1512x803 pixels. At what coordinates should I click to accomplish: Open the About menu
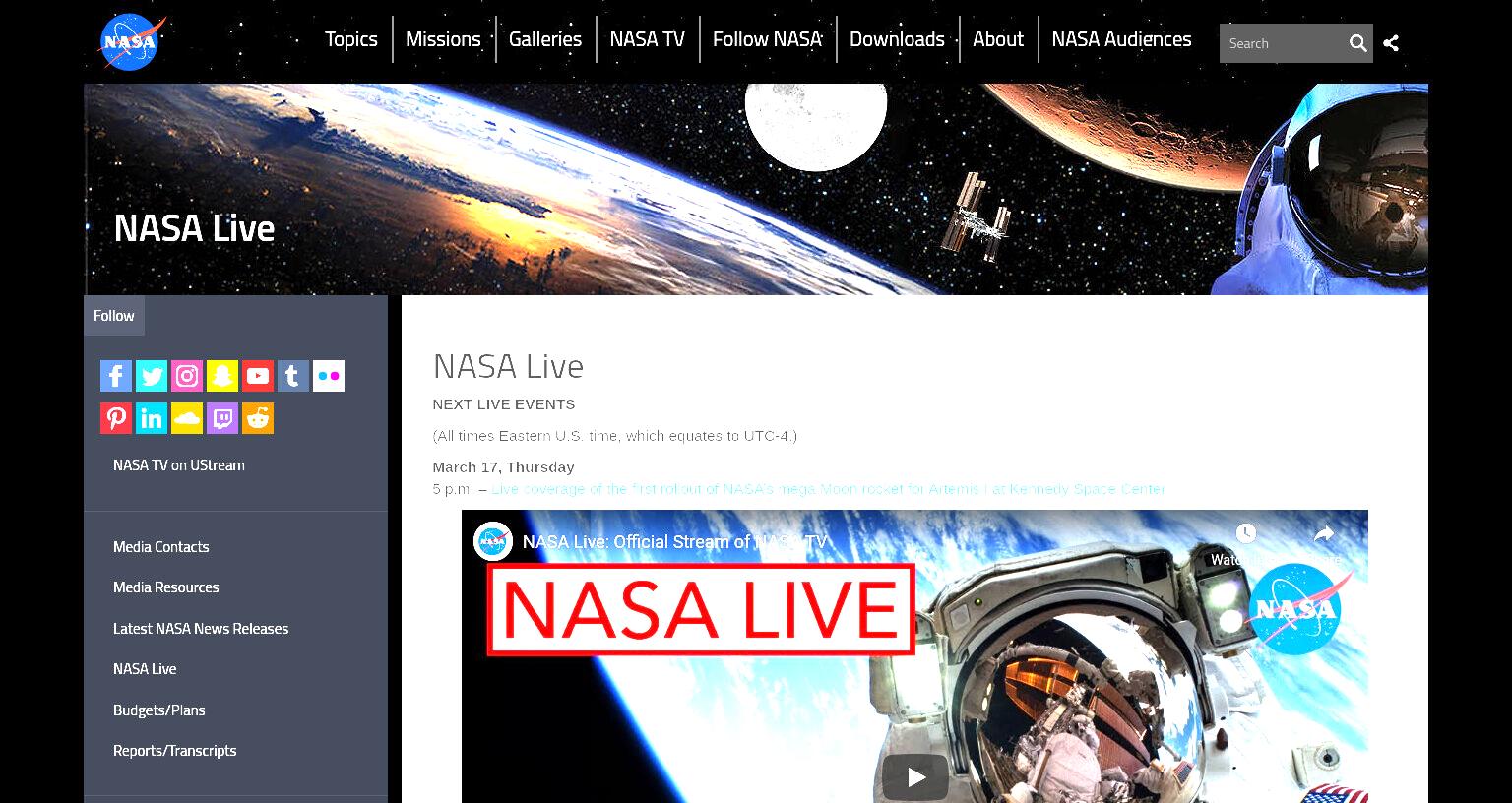(998, 39)
